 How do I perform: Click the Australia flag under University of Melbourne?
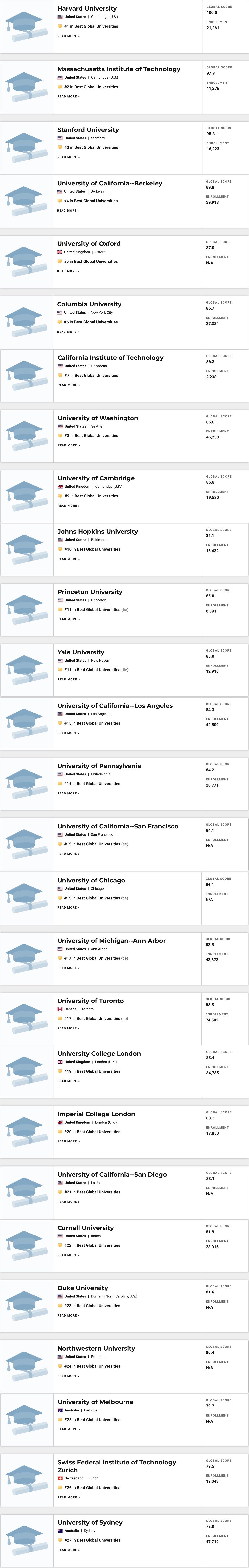click(60, 1410)
